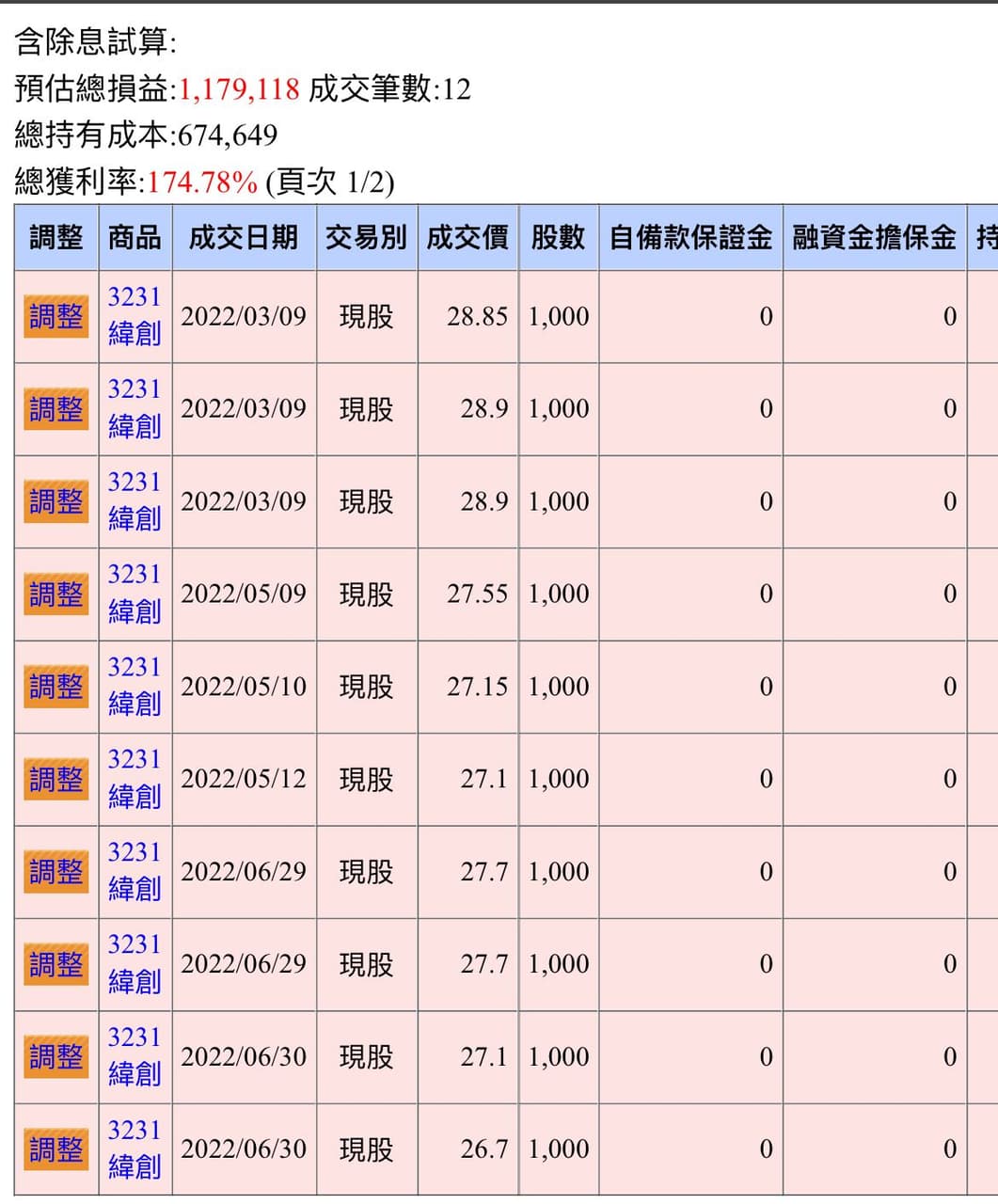Select the 調整 column header

[56, 237]
